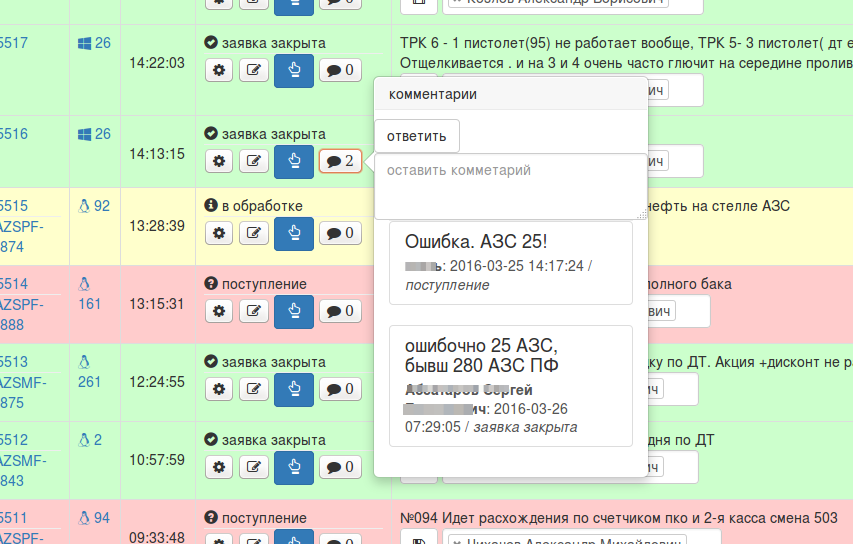Screen dimensions: 853x544
Task: Click the blue hand button in the 12:24:55 row
Action: click(x=294, y=387)
